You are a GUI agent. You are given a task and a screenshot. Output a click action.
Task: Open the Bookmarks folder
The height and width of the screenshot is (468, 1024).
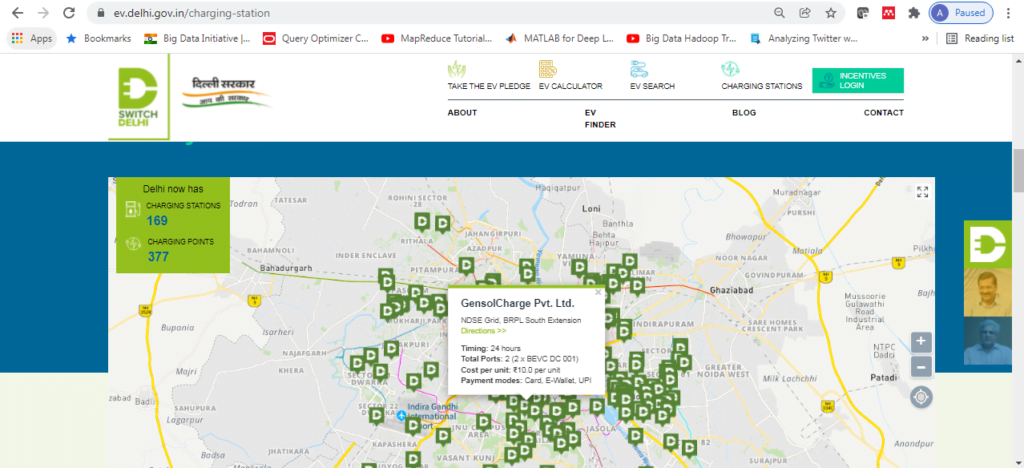pyautogui.click(x=98, y=39)
